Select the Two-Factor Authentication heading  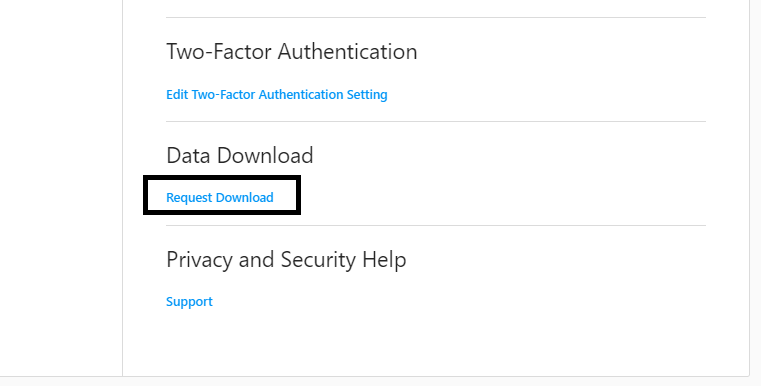pyautogui.click(x=292, y=51)
